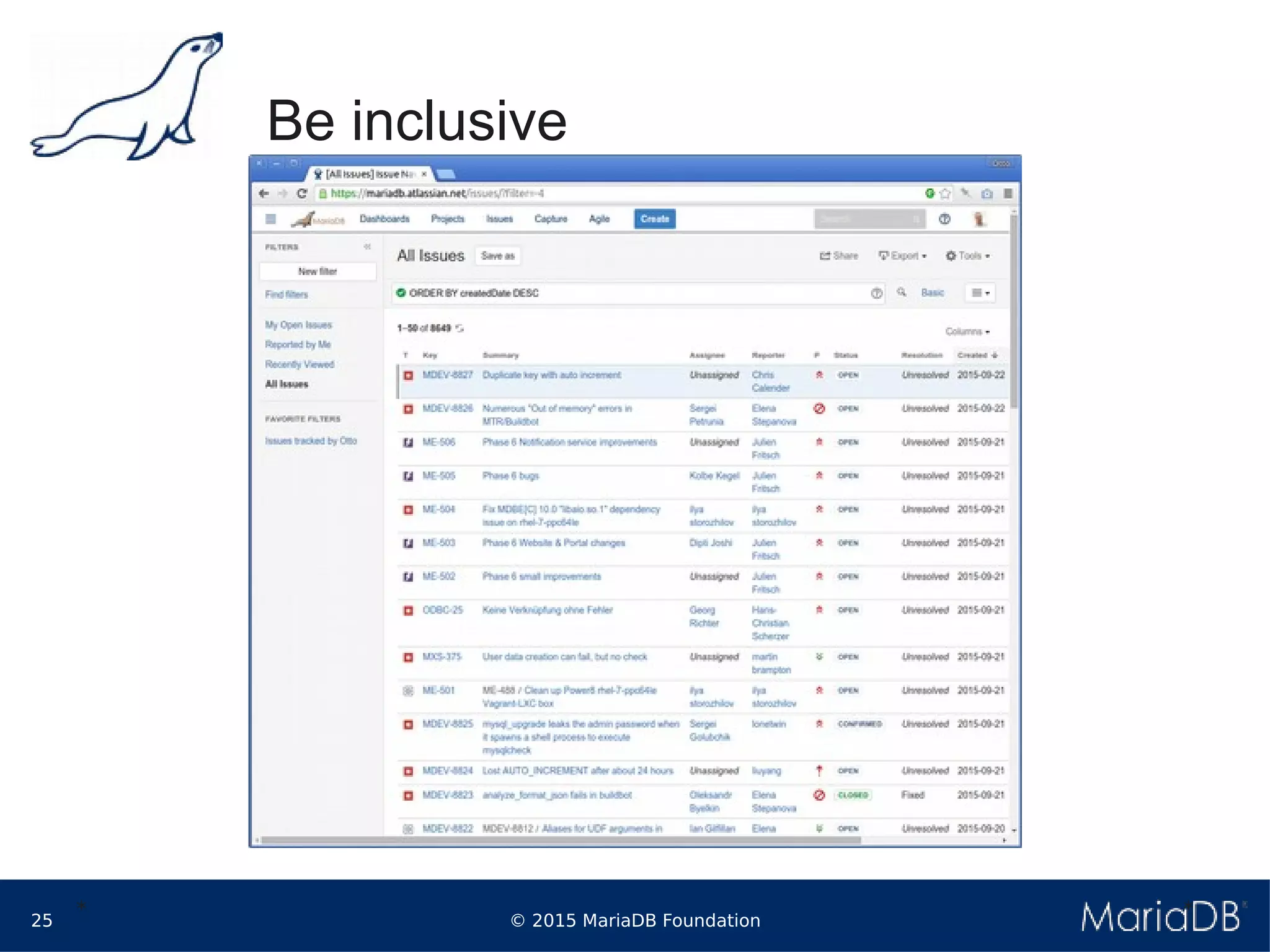Screen dimensions: 1270x952
Task: Open the Projects menu
Action: (x=448, y=219)
